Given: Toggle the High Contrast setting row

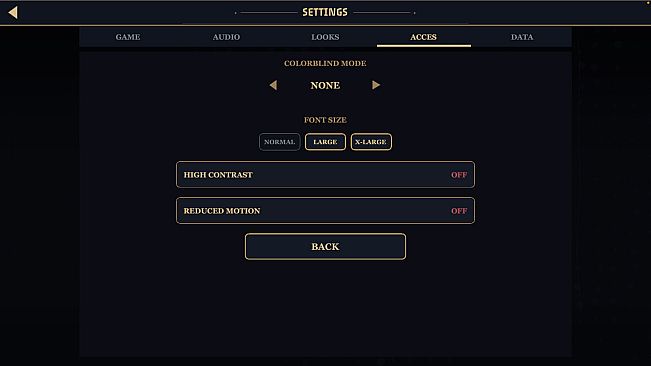Looking at the screenshot, I should pyautogui.click(x=325, y=175).
